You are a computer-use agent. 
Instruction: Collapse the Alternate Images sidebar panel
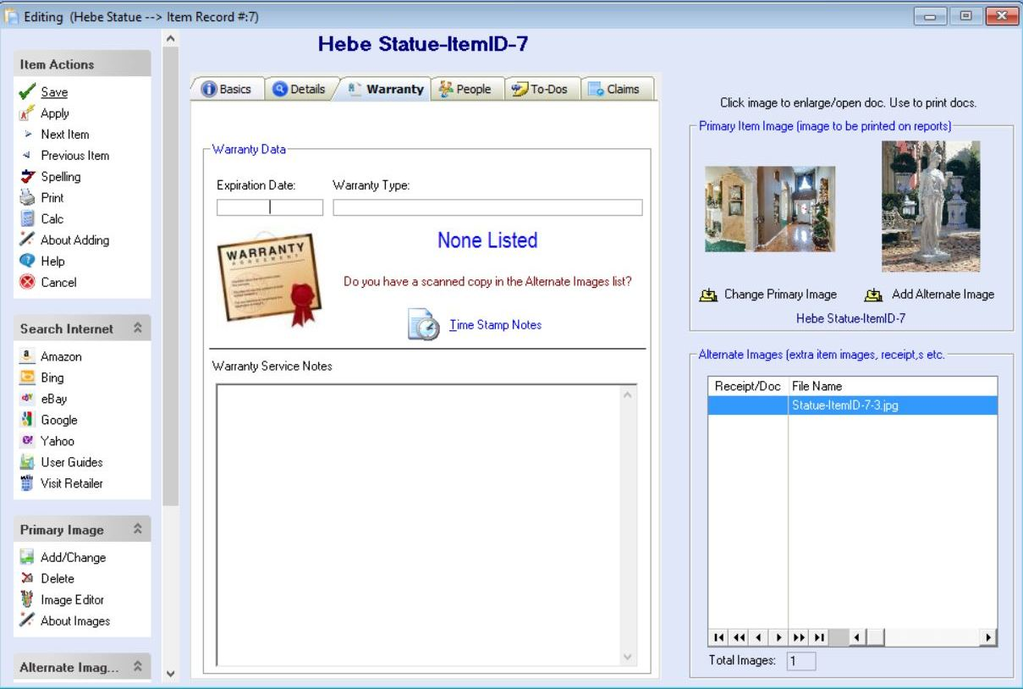(x=138, y=666)
